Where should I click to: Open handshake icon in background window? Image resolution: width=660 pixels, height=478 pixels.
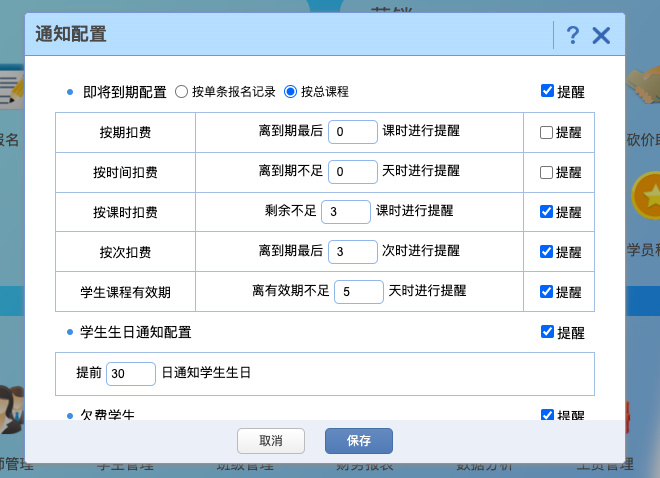tap(643, 84)
